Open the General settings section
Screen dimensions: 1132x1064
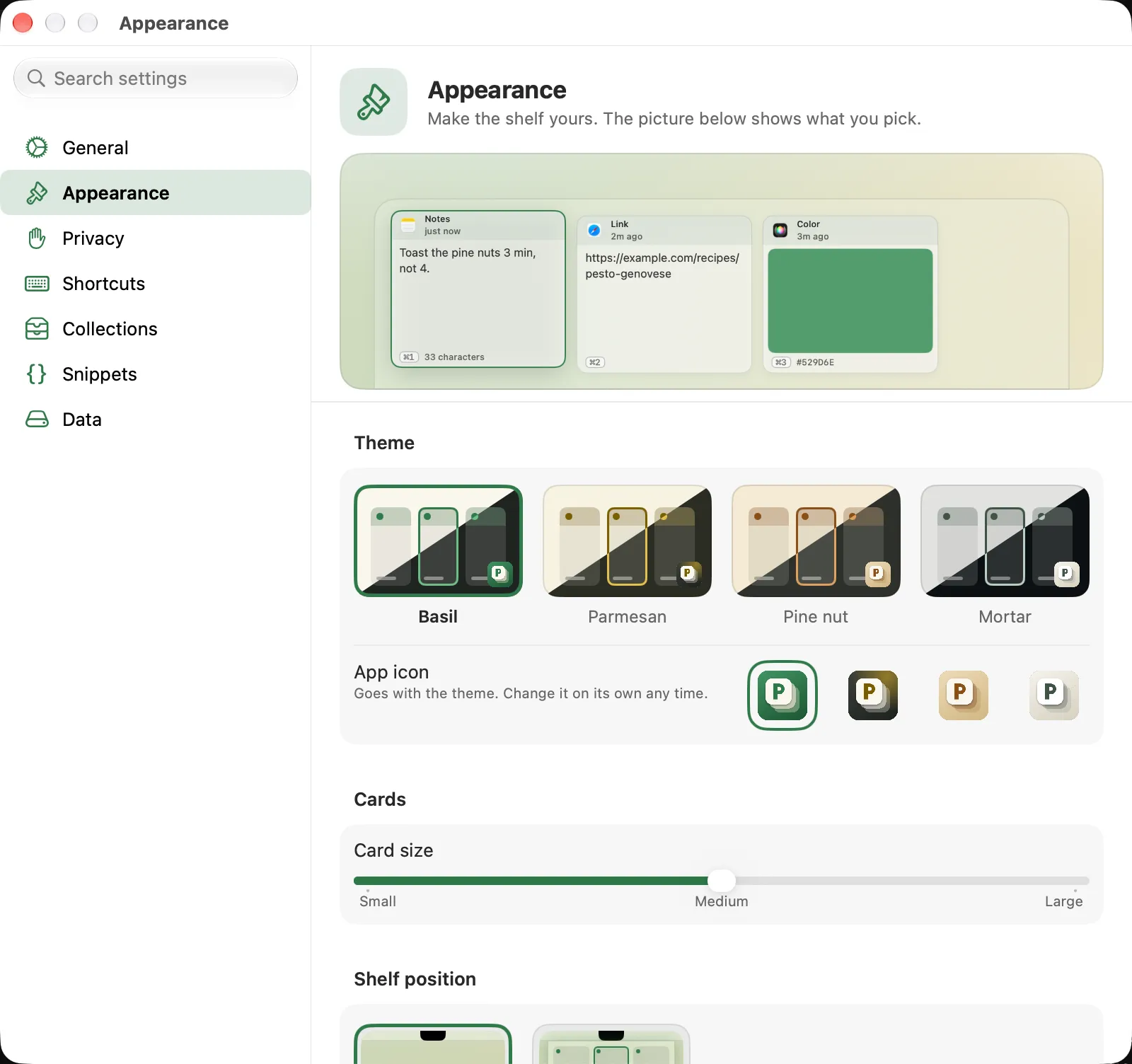coord(156,147)
